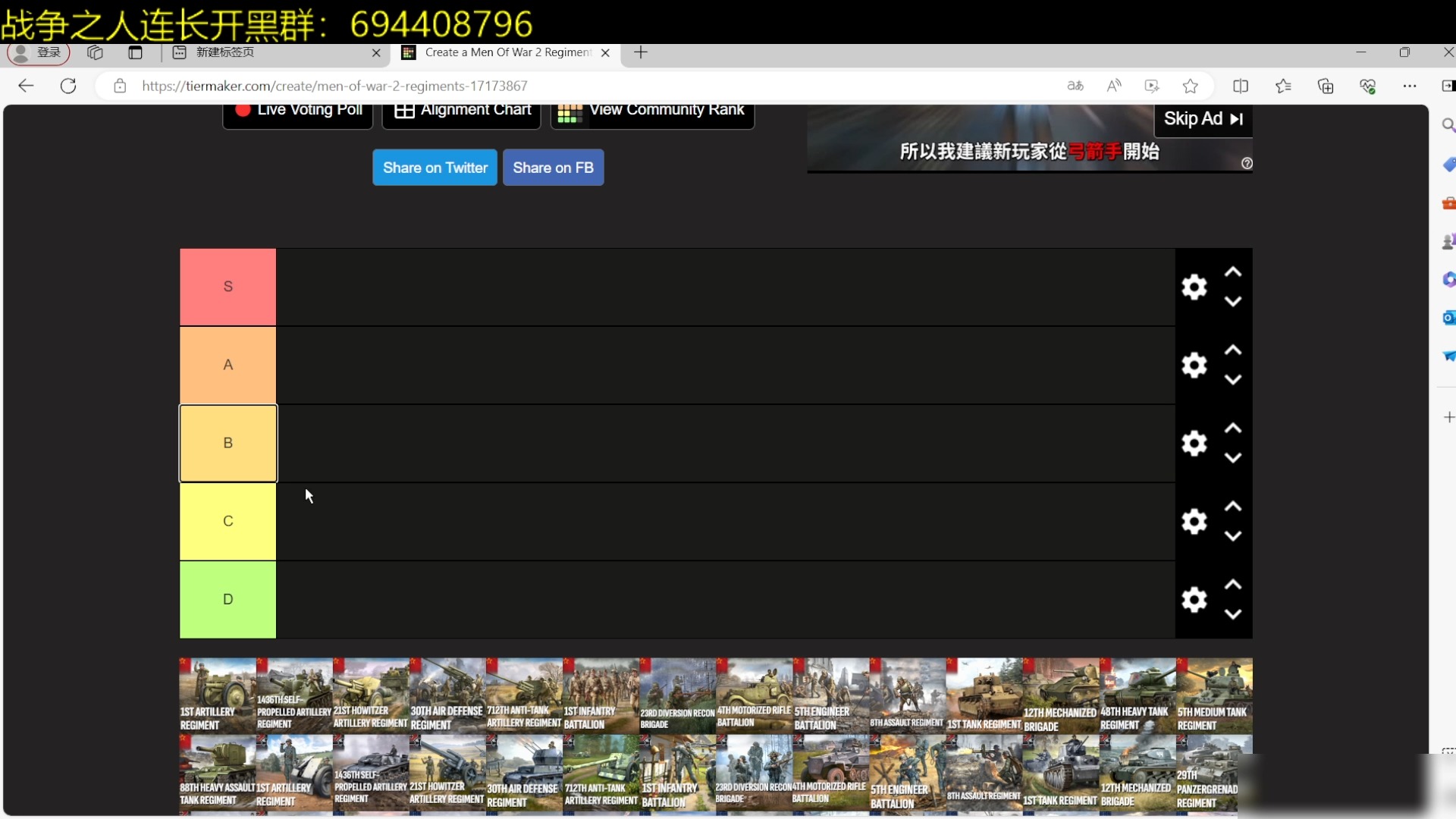Move A tier row up with chevron
1456x819 pixels.
pos(1233,350)
